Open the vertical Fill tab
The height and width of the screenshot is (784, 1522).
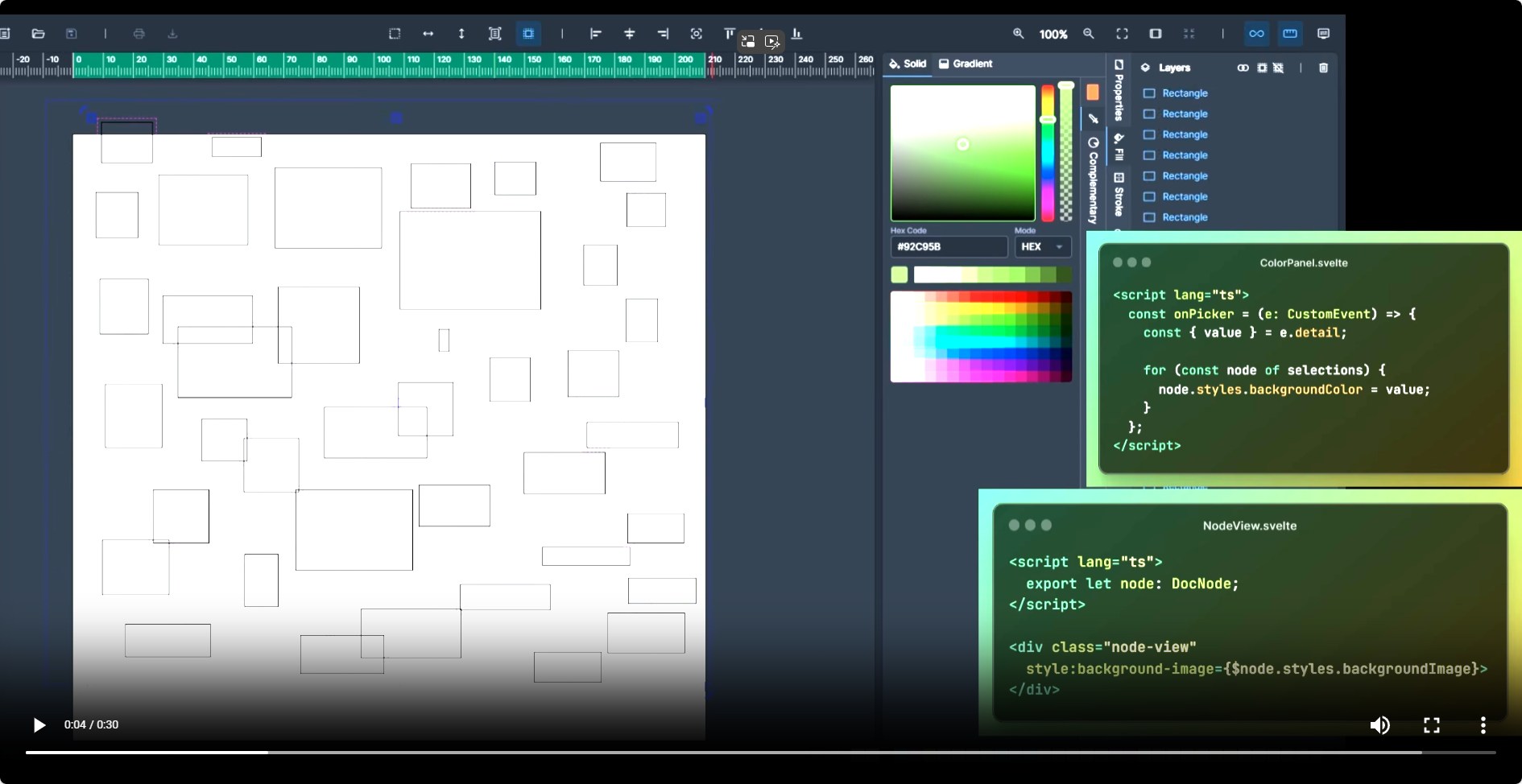pyautogui.click(x=1119, y=146)
